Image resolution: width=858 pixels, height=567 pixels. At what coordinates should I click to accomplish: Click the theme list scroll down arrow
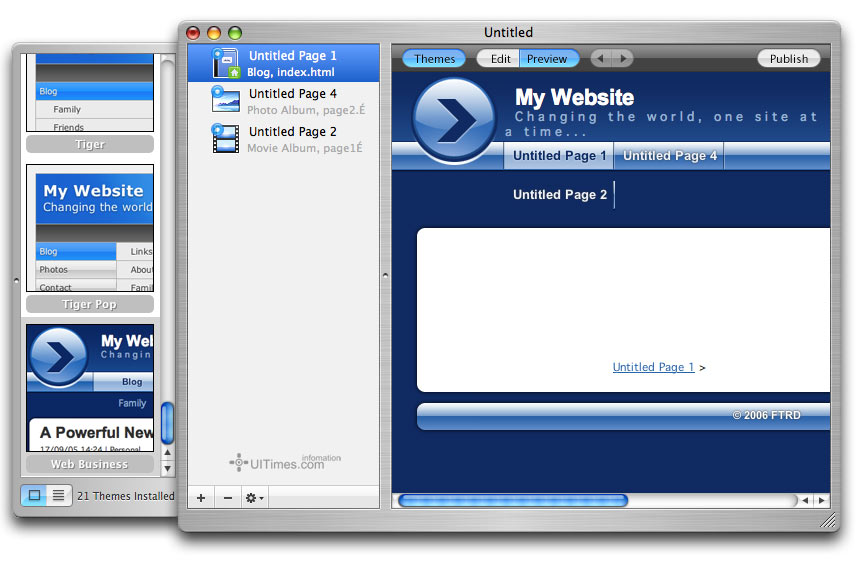167,468
